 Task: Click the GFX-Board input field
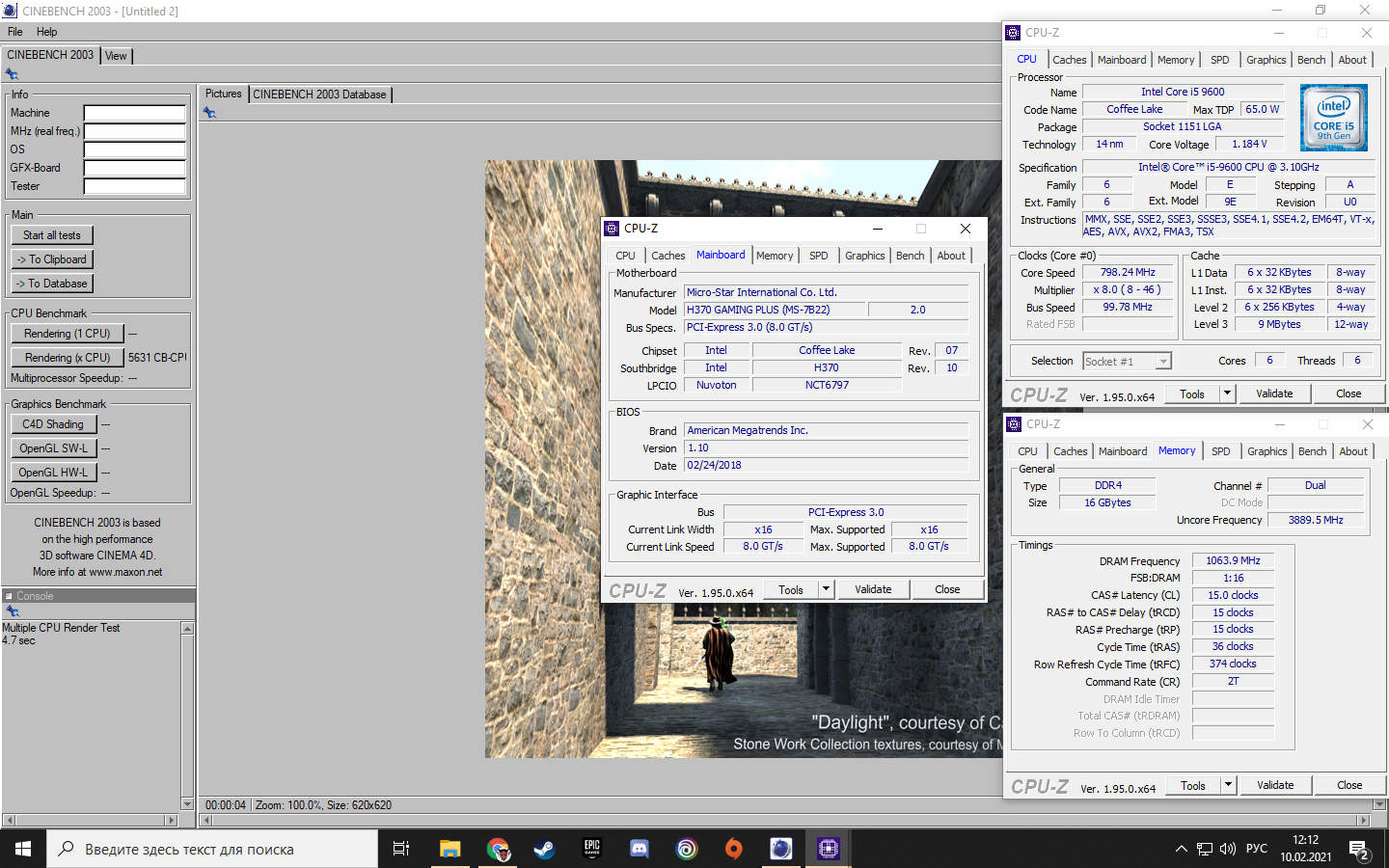(134, 168)
